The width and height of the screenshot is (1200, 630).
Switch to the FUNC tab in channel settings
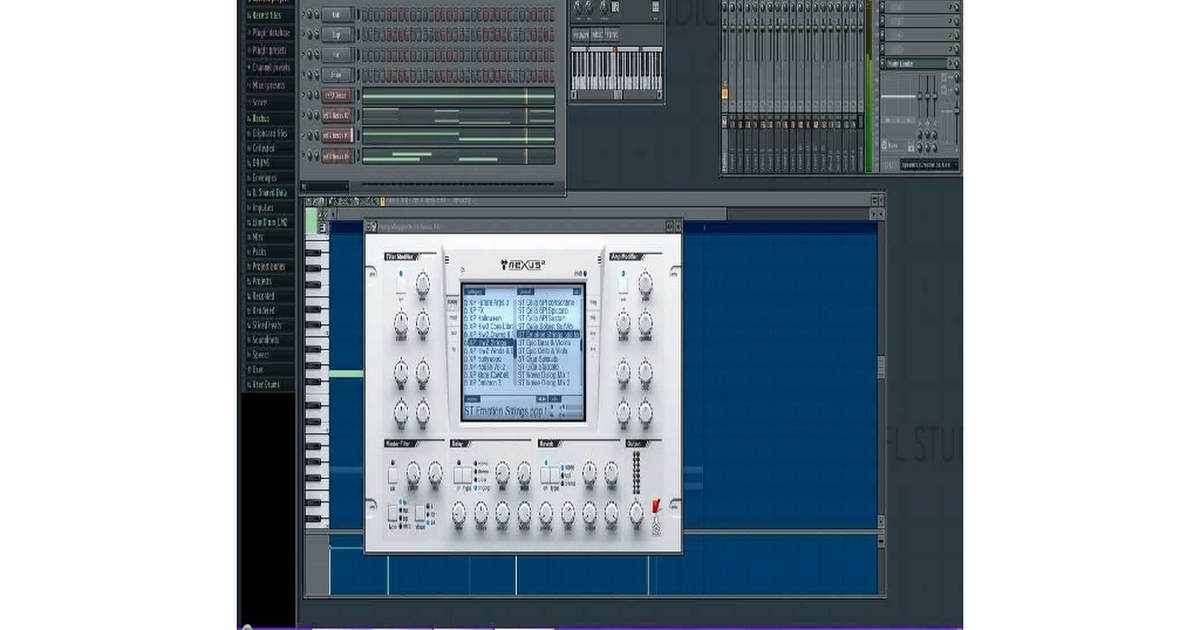pos(611,35)
